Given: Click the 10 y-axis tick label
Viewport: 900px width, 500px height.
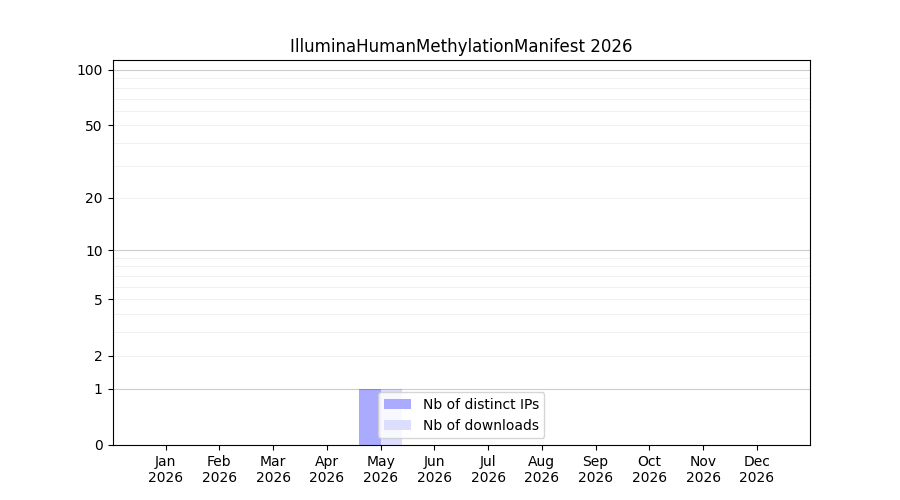Looking at the screenshot, I should (x=94, y=251).
